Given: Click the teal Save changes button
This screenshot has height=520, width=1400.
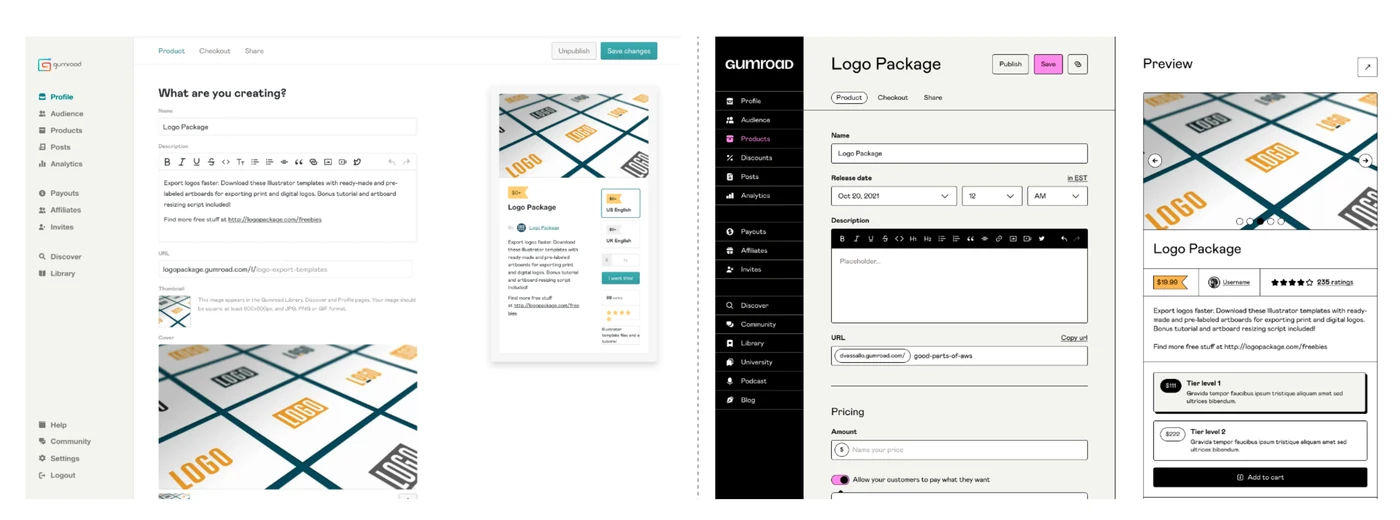Looking at the screenshot, I should click(x=628, y=51).
